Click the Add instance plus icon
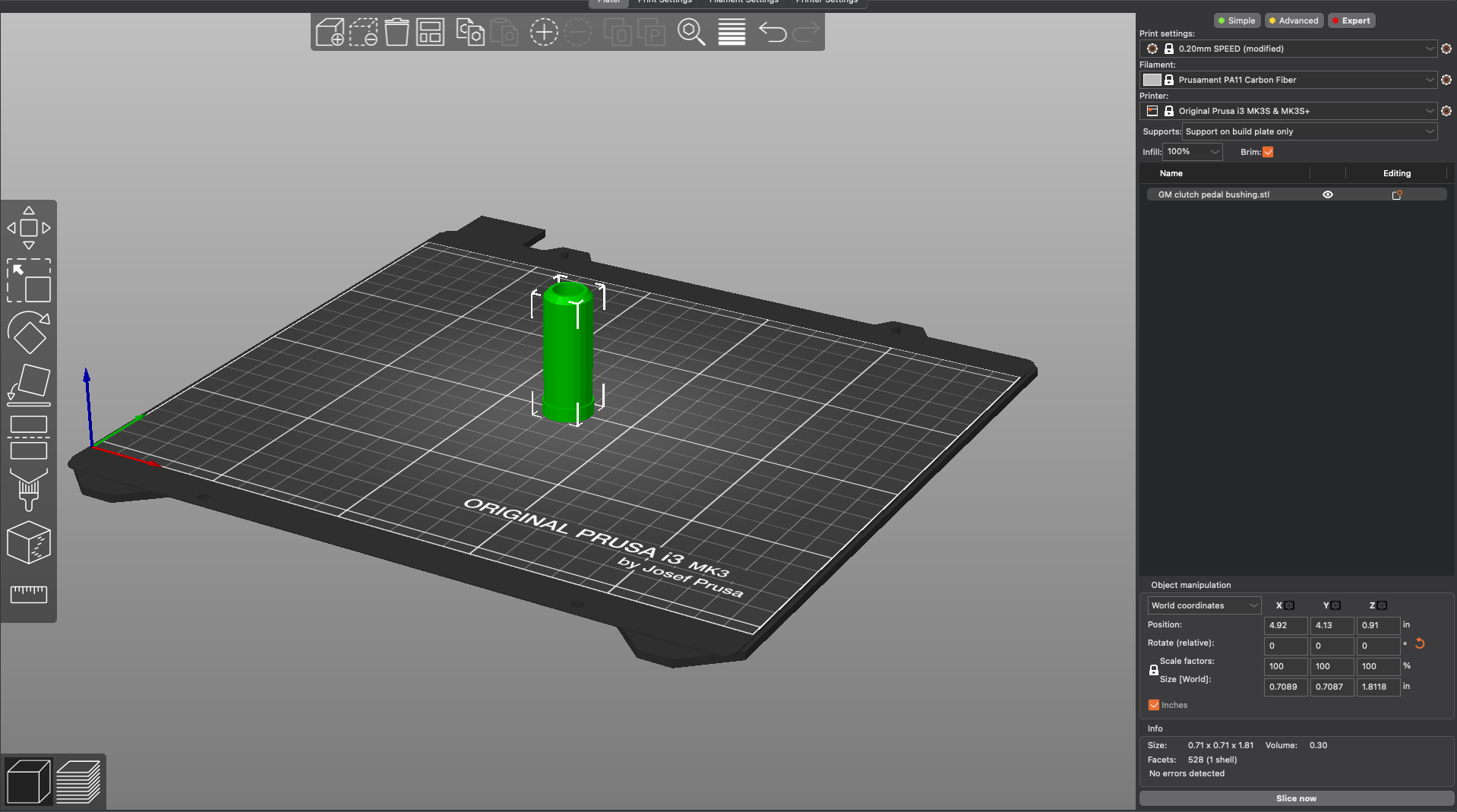Screen dimensions: 1457x812 point(544,33)
